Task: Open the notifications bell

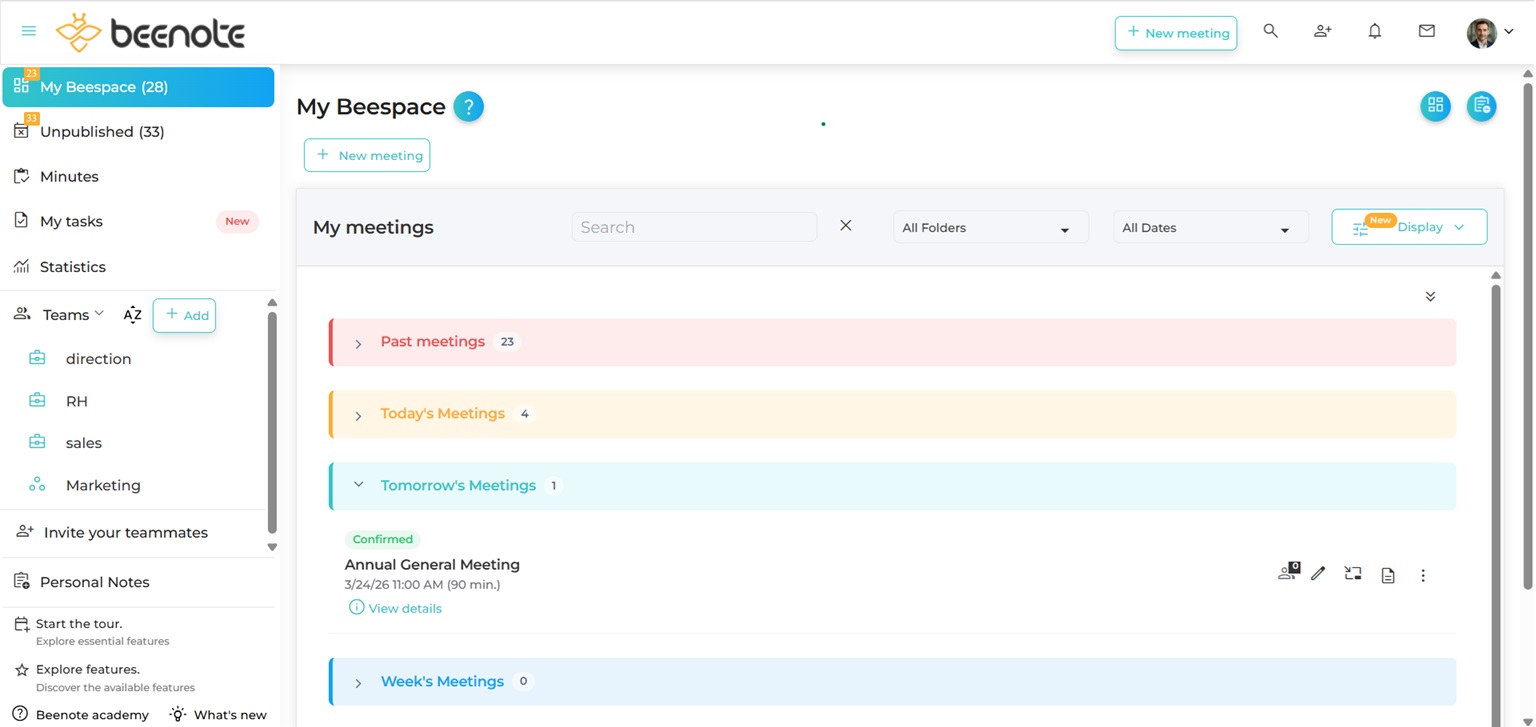Action: pyautogui.click(x=1374, y=31)
